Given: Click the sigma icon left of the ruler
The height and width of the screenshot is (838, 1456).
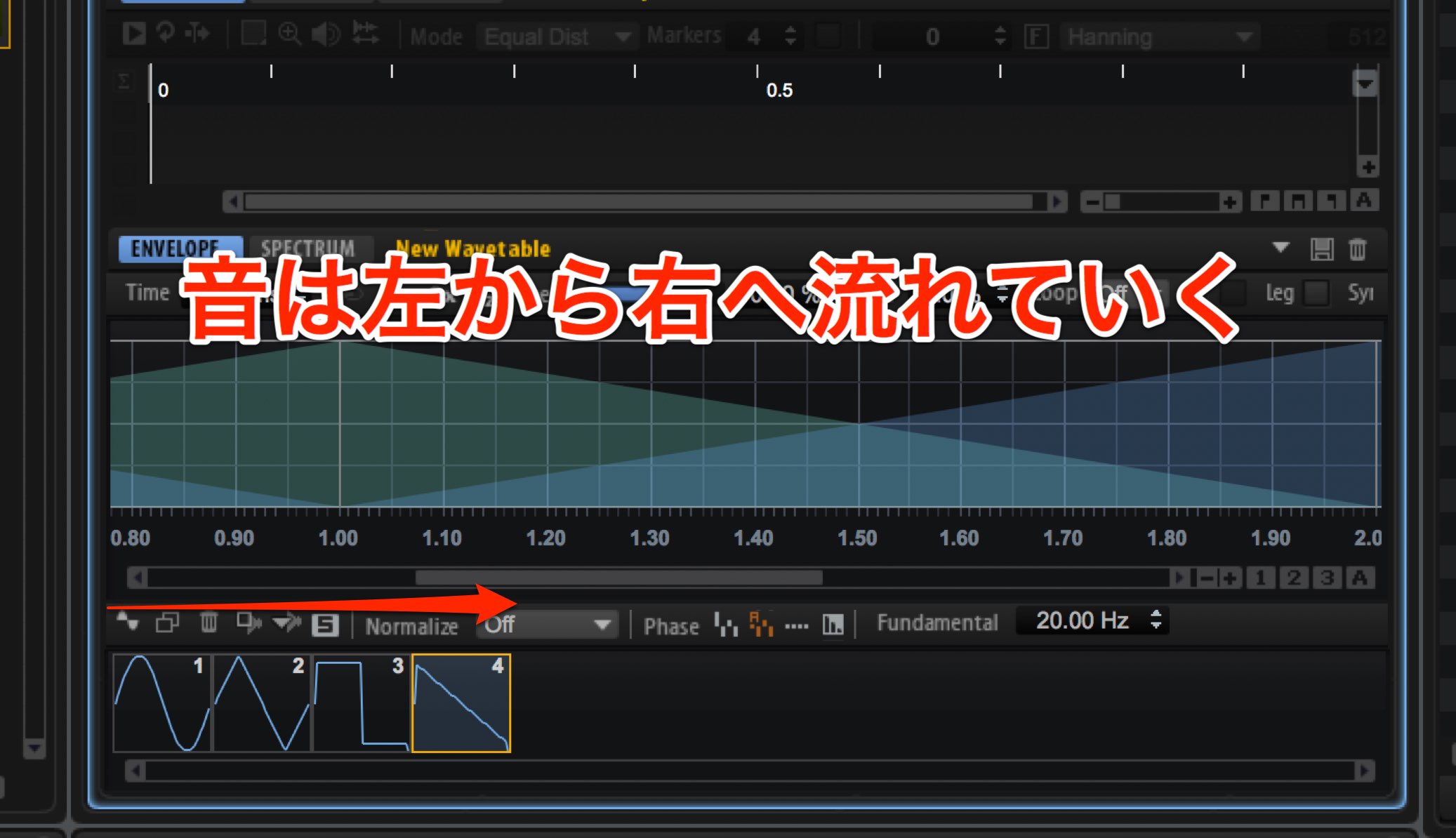Looking at the screenshot, I should pyautogui.click(x=124, y=81).
